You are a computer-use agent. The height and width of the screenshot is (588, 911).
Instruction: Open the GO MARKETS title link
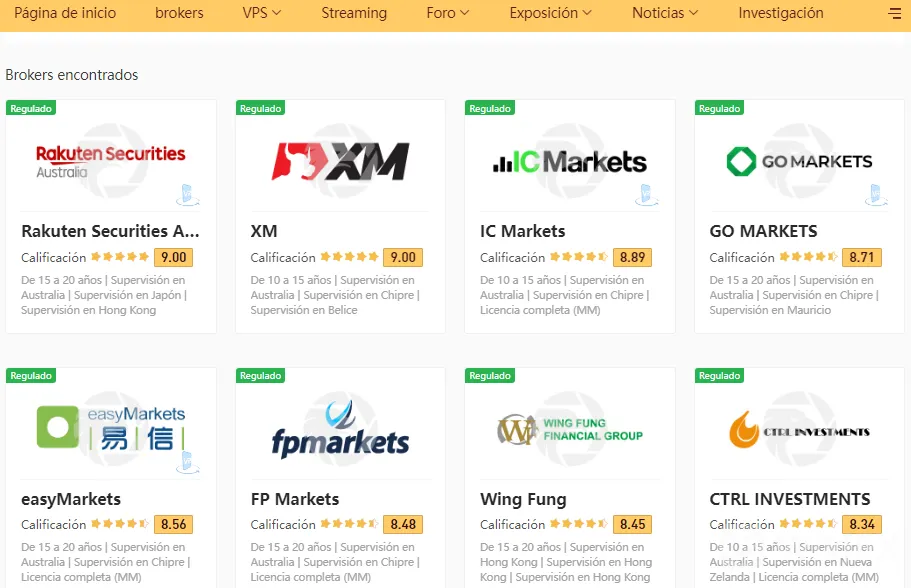763,231
